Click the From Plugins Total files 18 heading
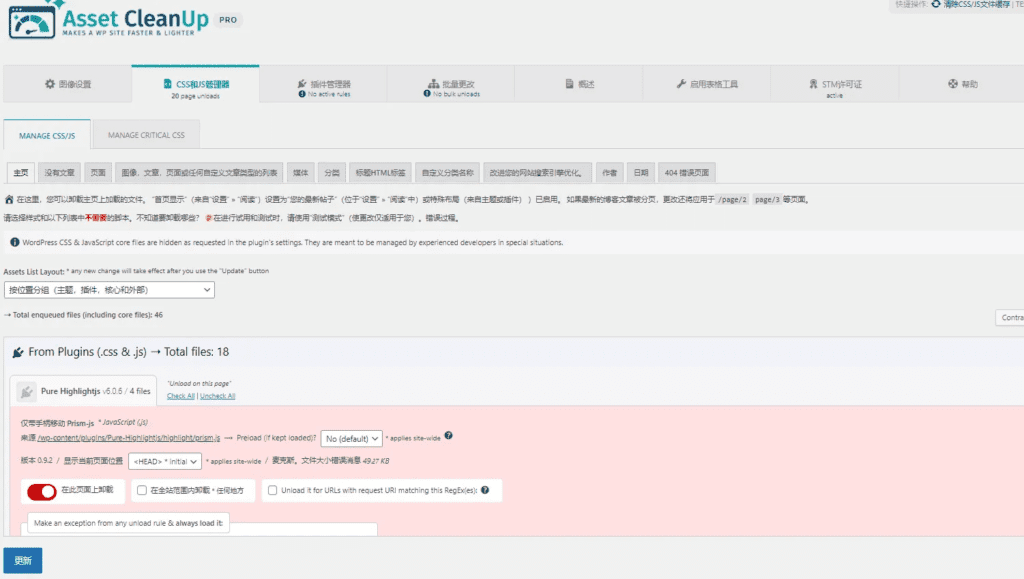Viewport: 1024px width, 579px height. (129, 352)
